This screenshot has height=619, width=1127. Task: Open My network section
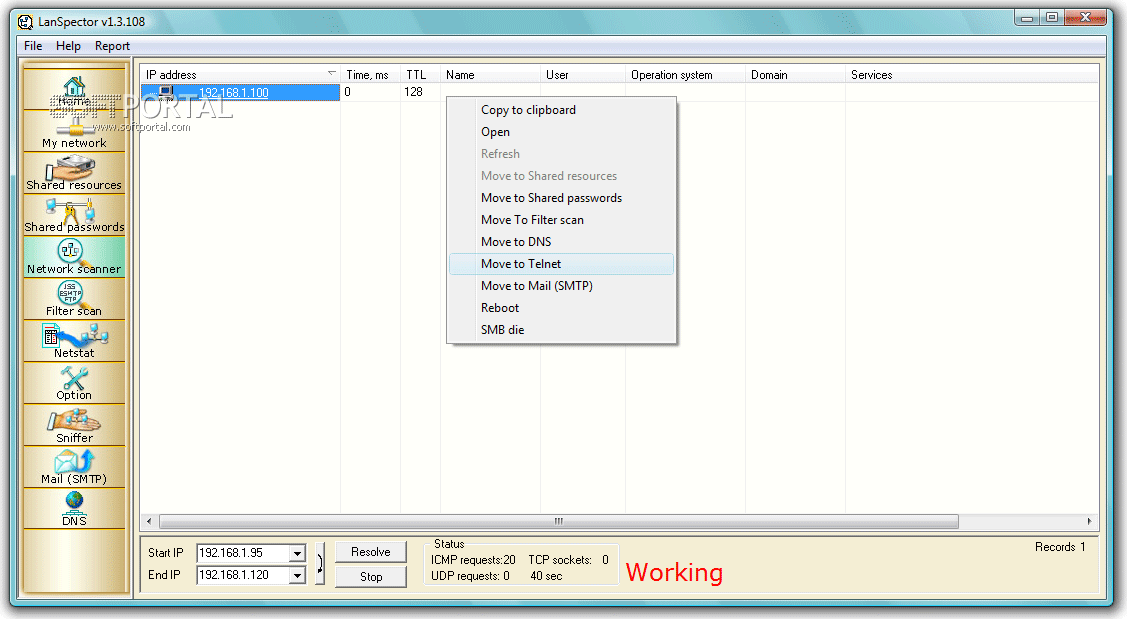point(74,132)
